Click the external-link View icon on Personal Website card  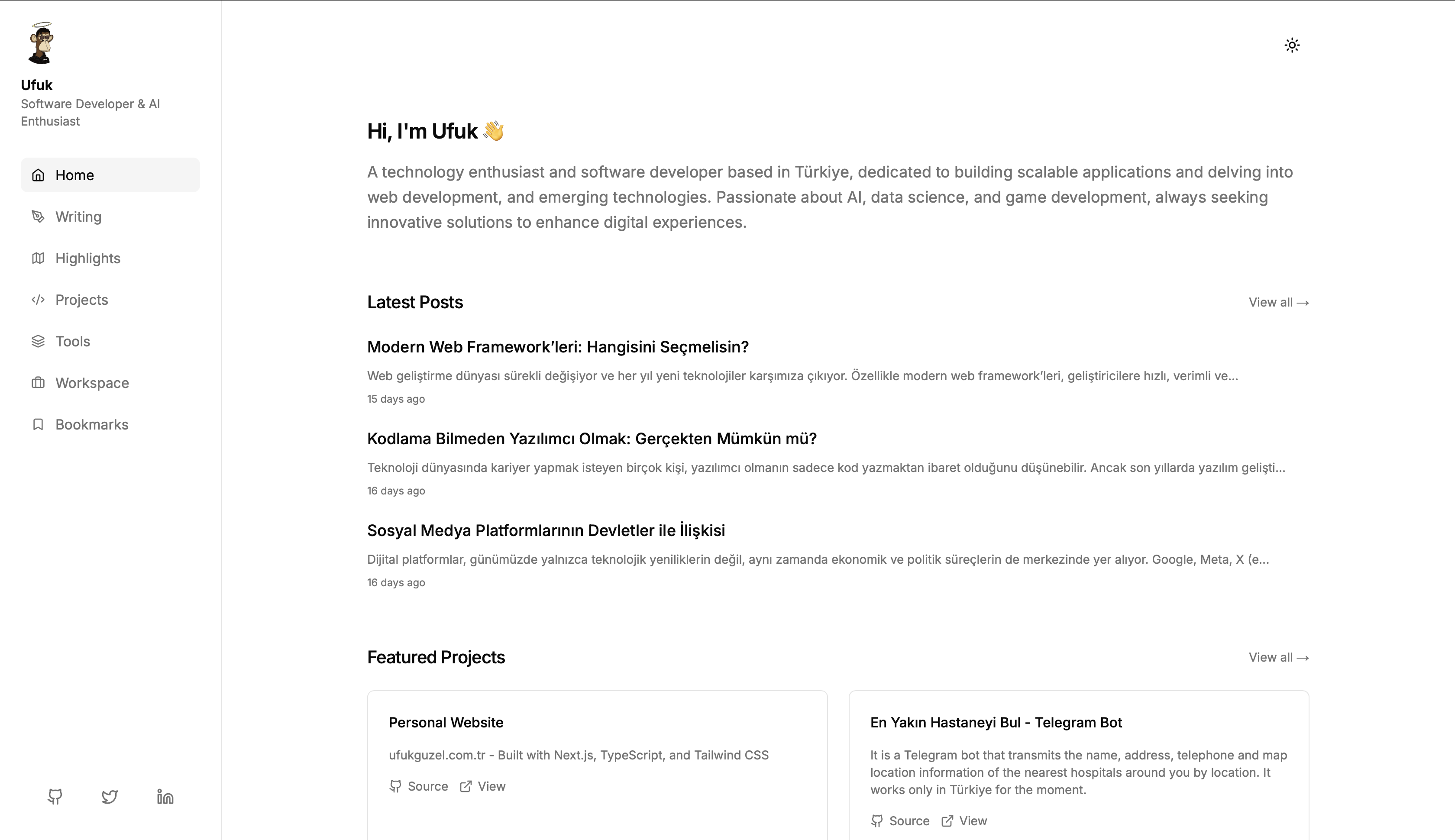coord(466,786)
